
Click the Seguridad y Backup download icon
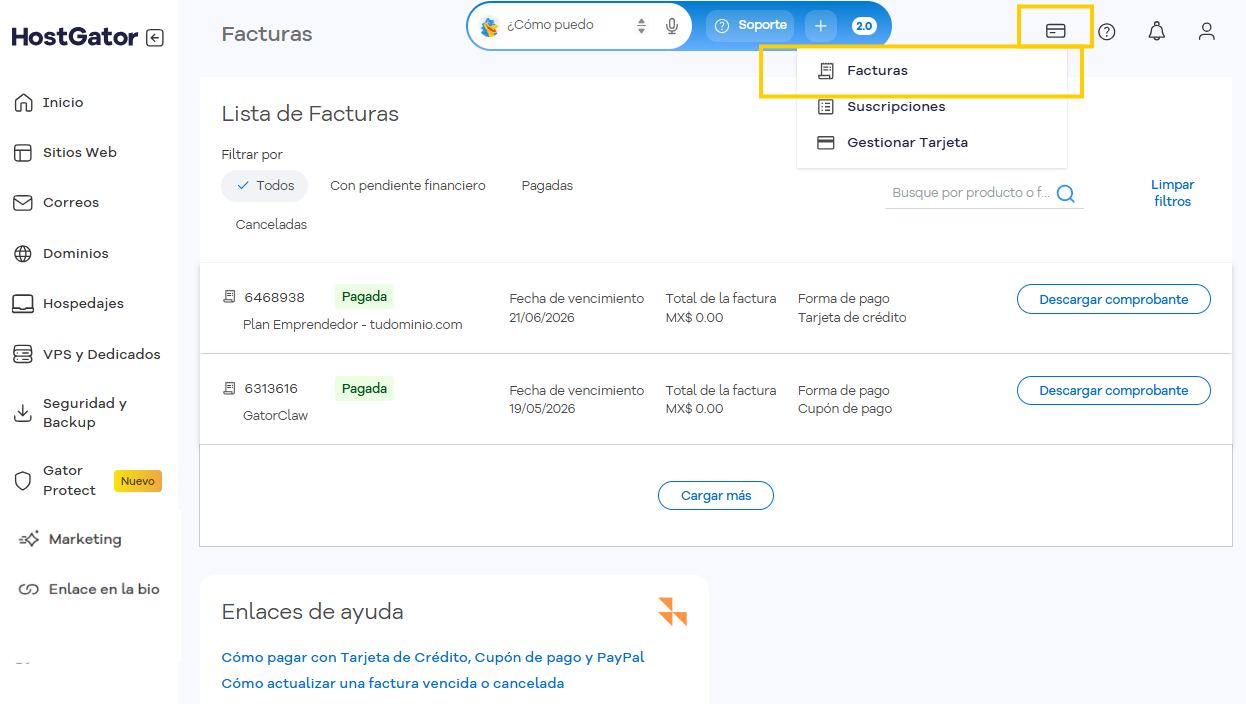click(23, 413)
